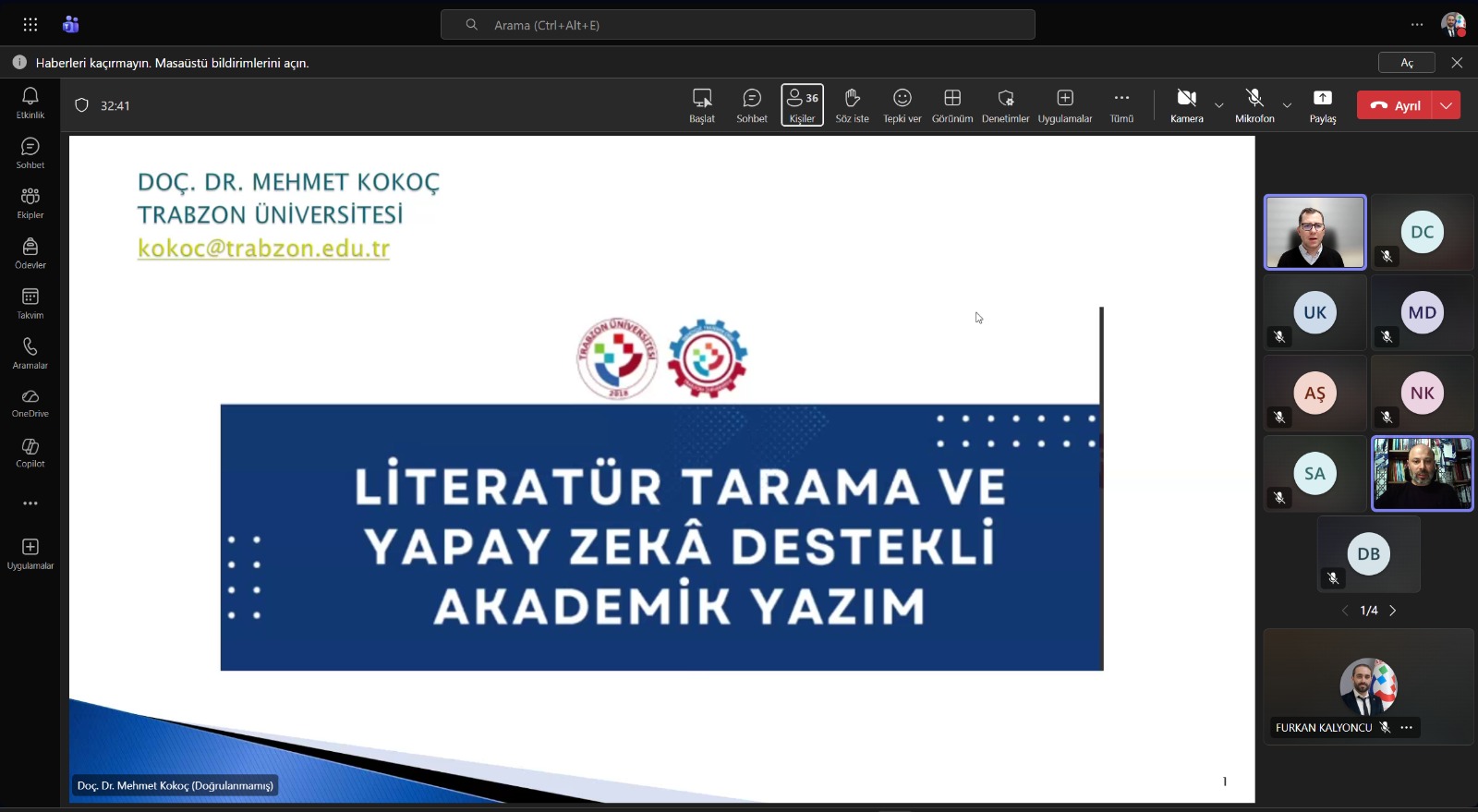Switch to Etkinlik activity tab
Viewport: 1478px width, 812px height.
point(30,103)
